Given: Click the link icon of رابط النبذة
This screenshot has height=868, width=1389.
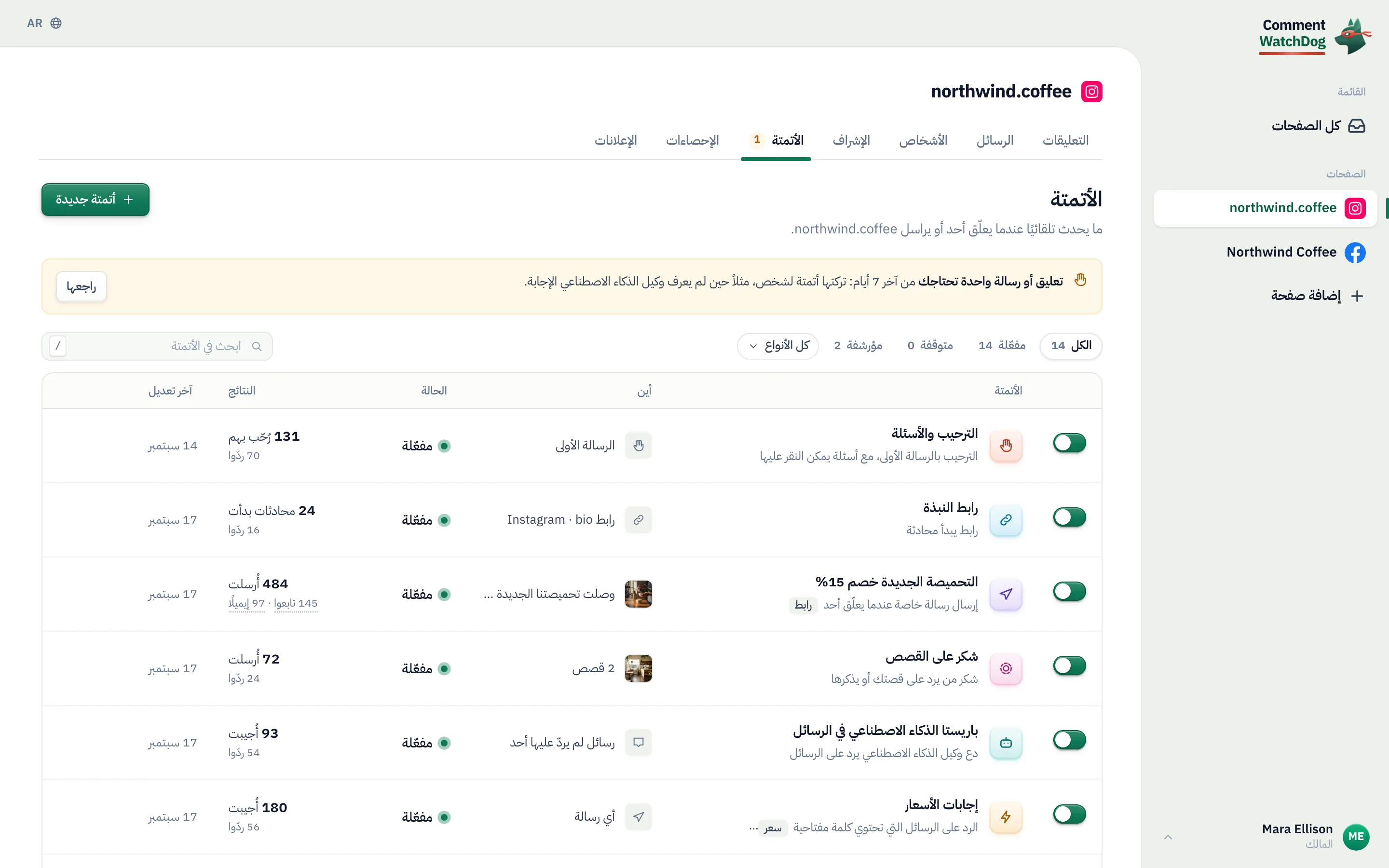Looking at the screenshot, I should (1006, 519).
